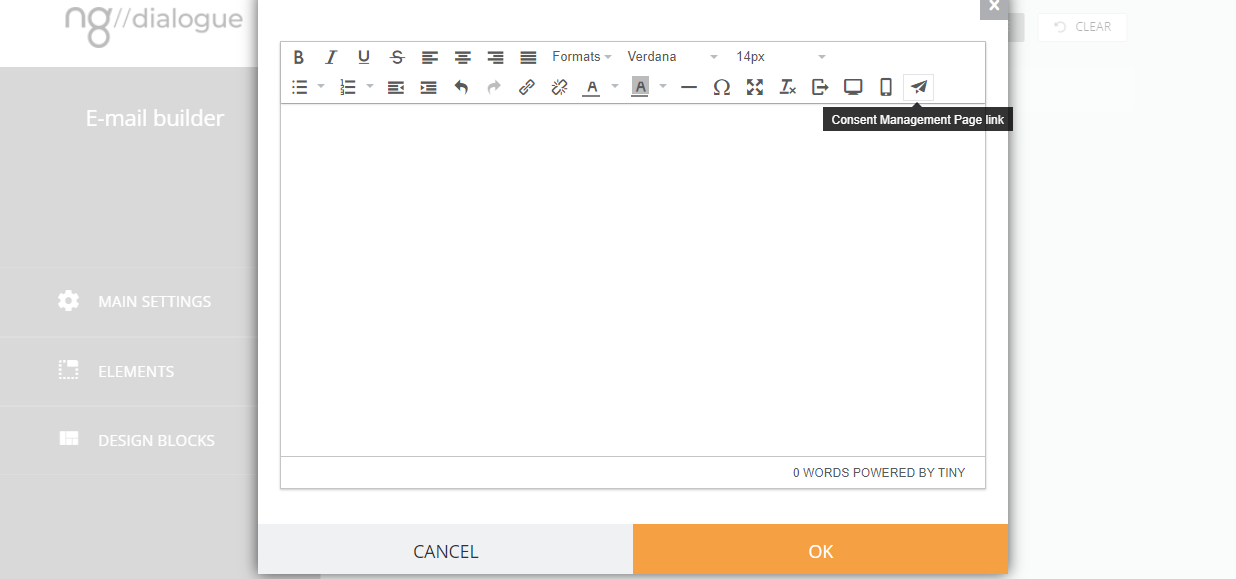Toggle strikethrough formatting
Screen dimensions: 1236x579
tap(397, 57)
